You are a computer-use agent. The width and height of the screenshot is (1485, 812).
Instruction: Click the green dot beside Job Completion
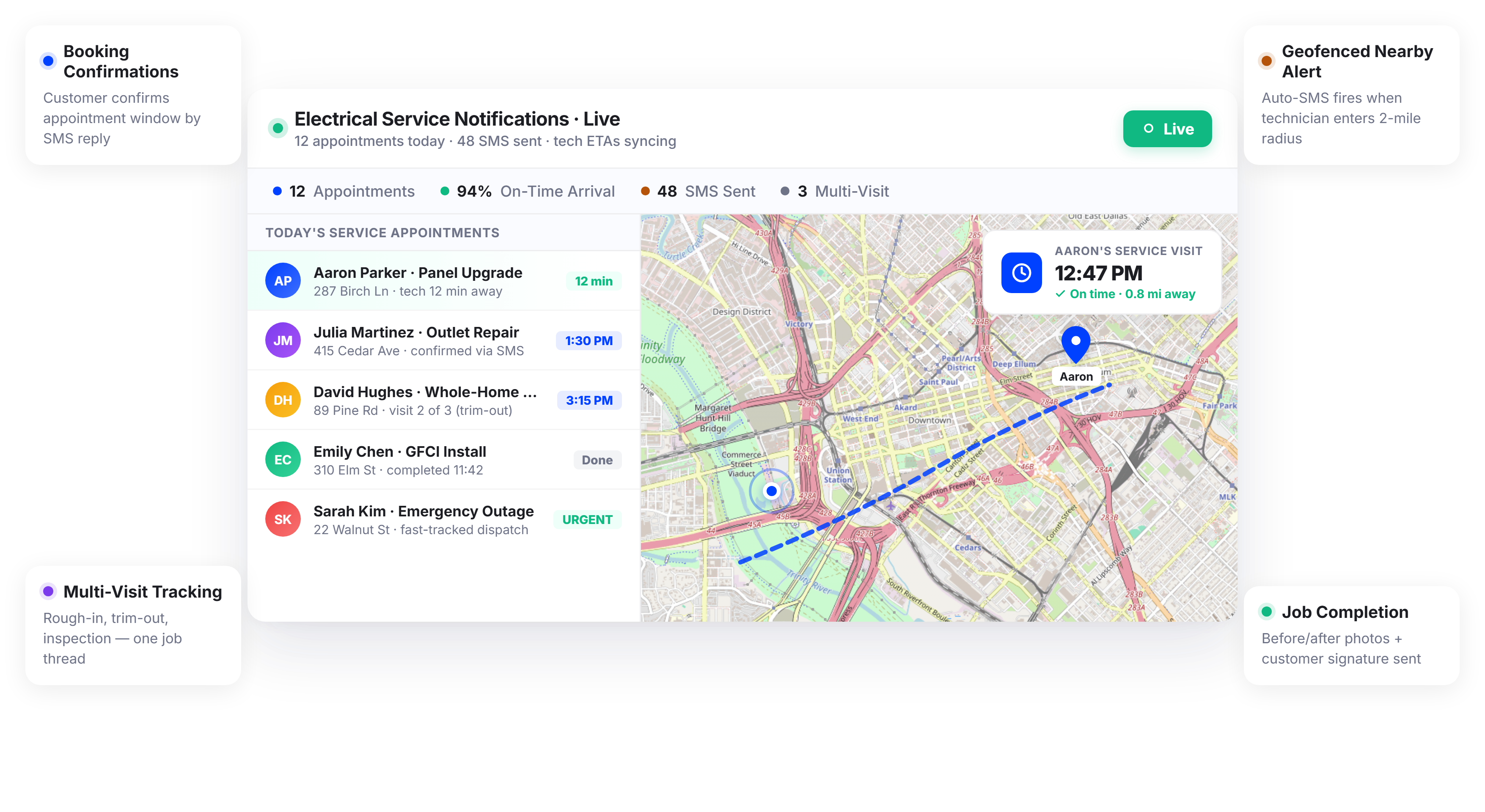1267,612
